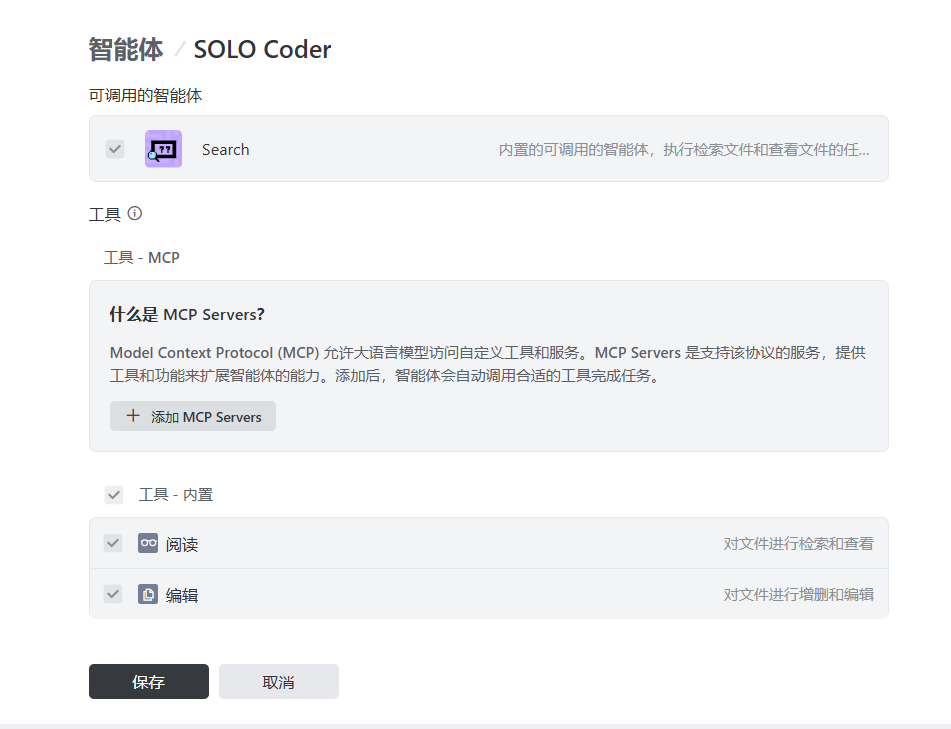The width and height of the screenshot is (951, 729).
Task: Click the 什么是 MCP Servers? heading
Action: (187, 314)
